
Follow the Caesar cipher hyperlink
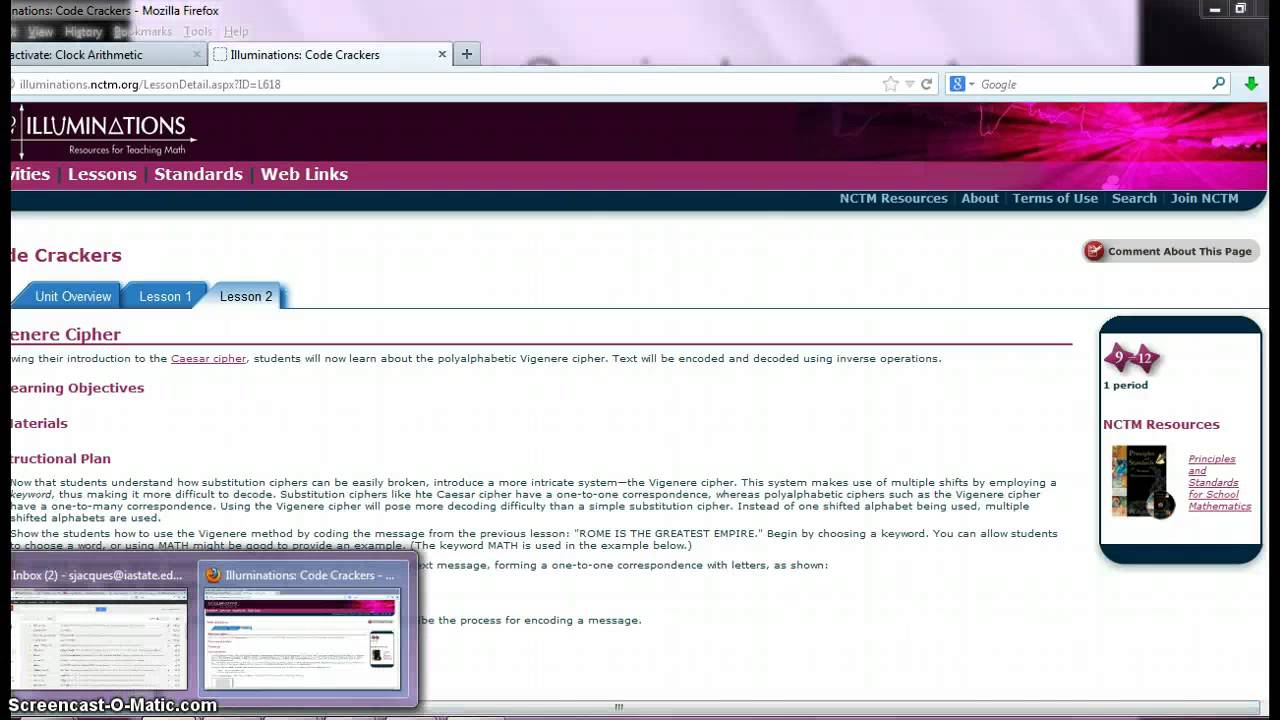[x=208, y=359]
